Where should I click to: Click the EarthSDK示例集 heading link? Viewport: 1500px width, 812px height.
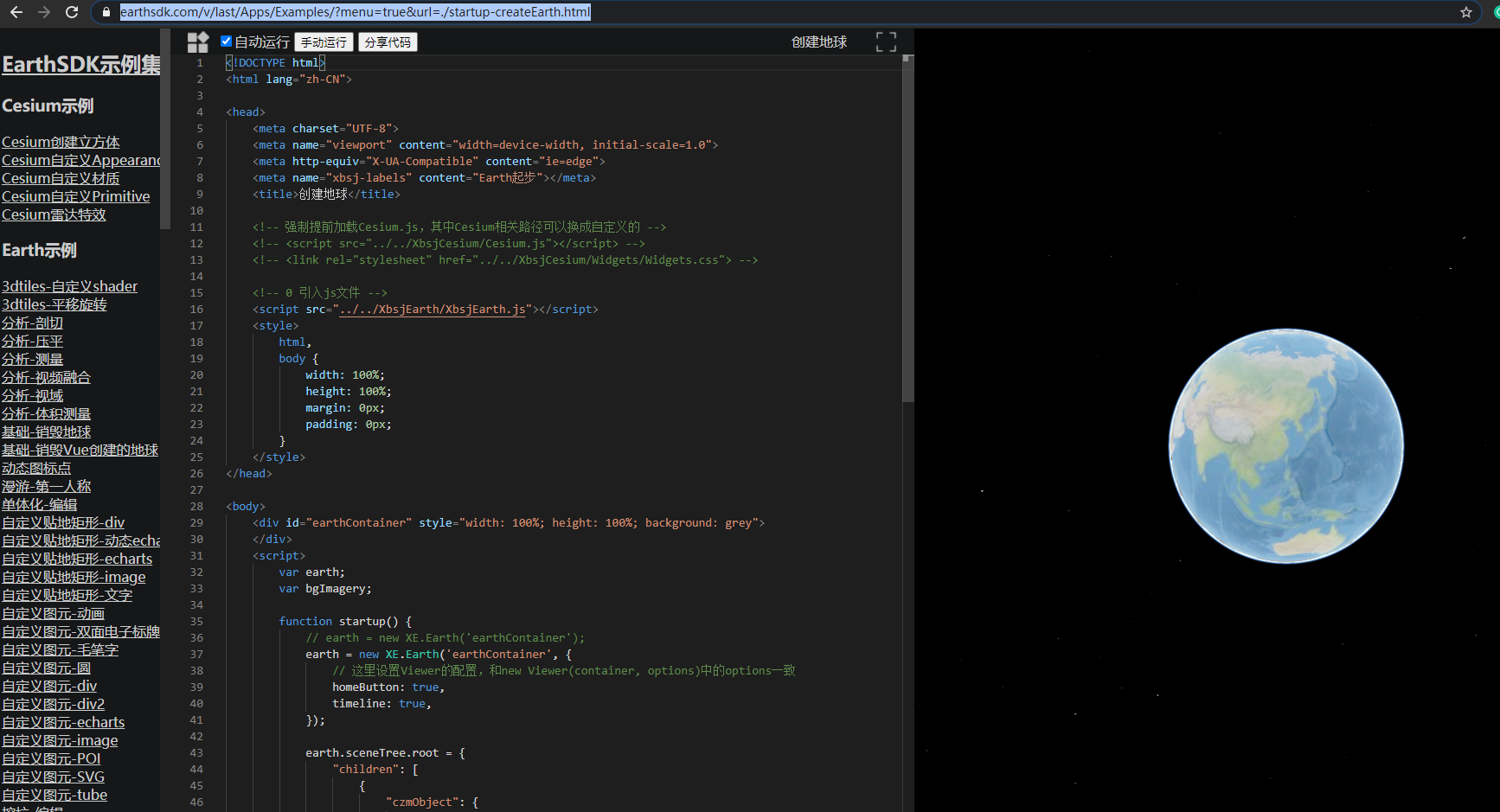pos(81,65)
